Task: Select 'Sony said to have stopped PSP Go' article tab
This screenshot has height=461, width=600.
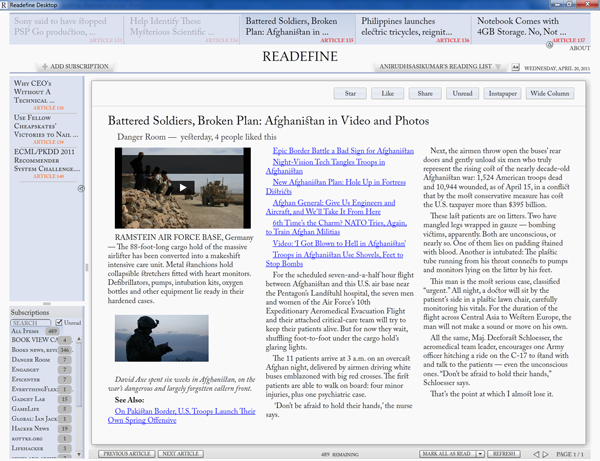Action: pos(66,29)
